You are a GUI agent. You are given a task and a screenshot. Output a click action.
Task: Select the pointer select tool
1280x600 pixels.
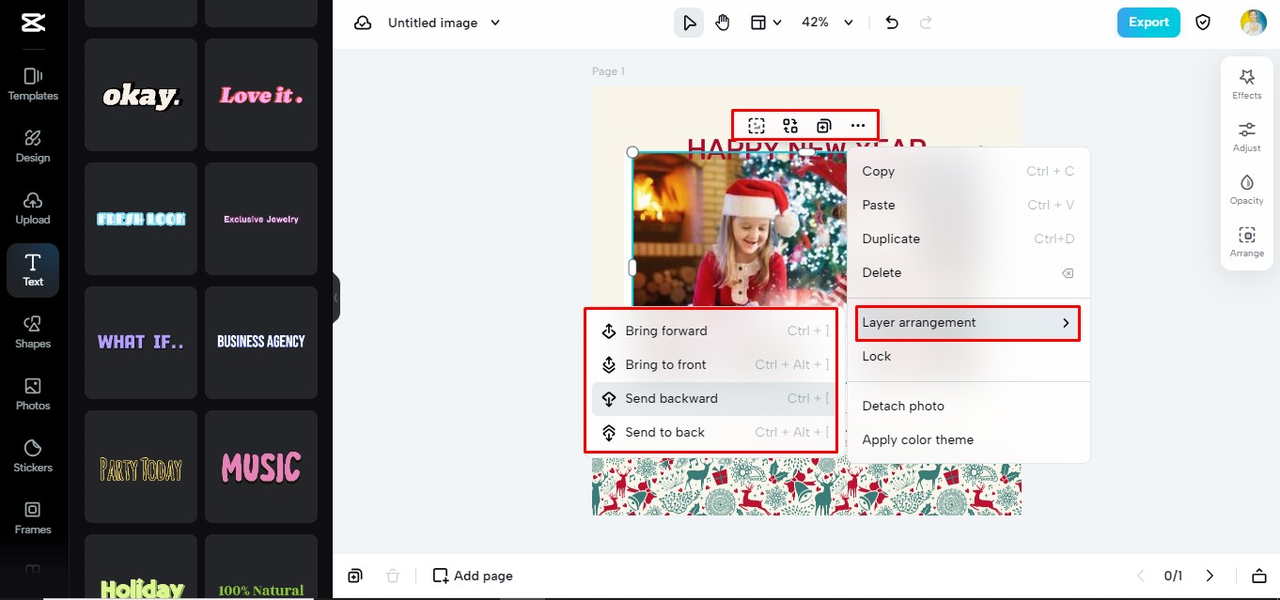tap(688, 22)
